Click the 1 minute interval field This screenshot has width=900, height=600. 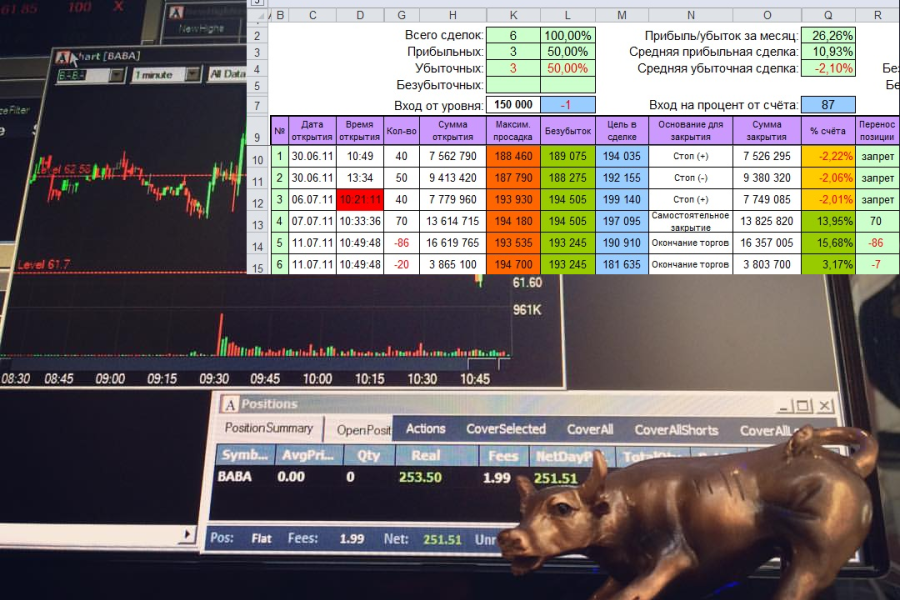click(x=158, y=75)
